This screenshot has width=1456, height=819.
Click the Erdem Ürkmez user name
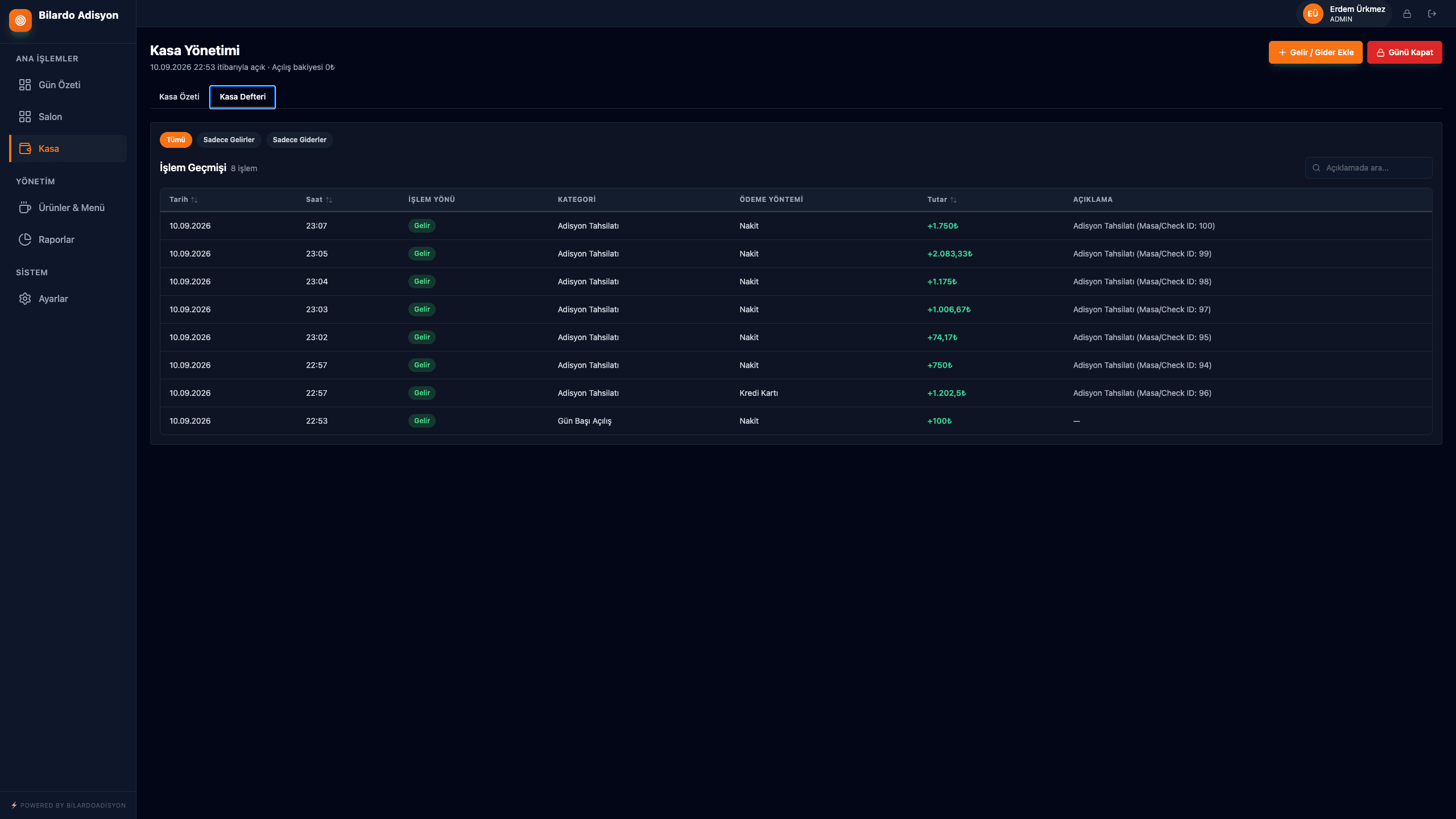coord(1357,9)
